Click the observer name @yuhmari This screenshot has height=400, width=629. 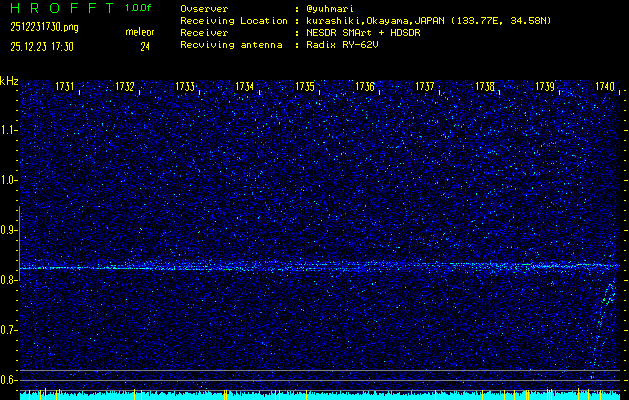[332, 8]
